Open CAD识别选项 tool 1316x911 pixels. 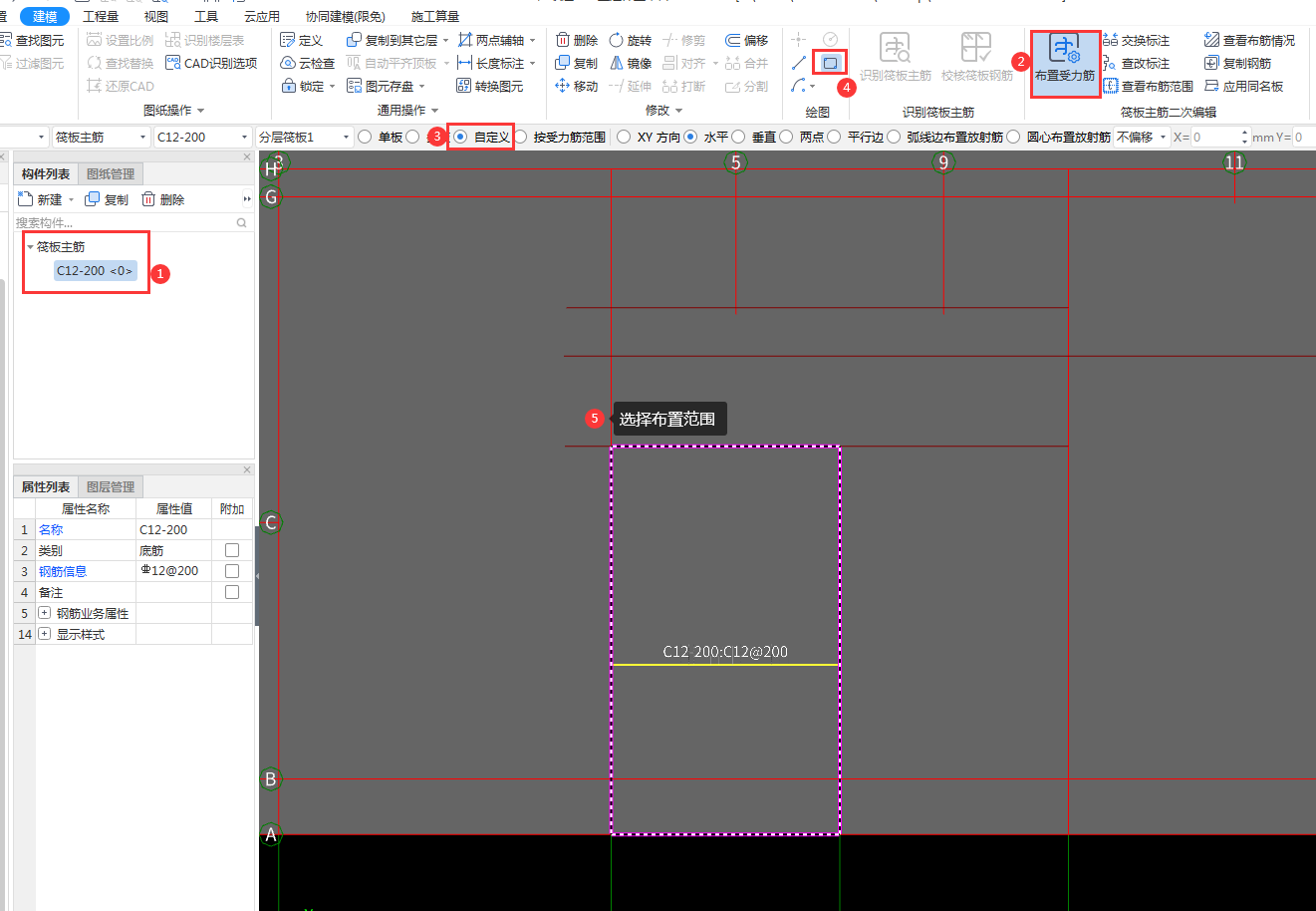pos(211,63)
